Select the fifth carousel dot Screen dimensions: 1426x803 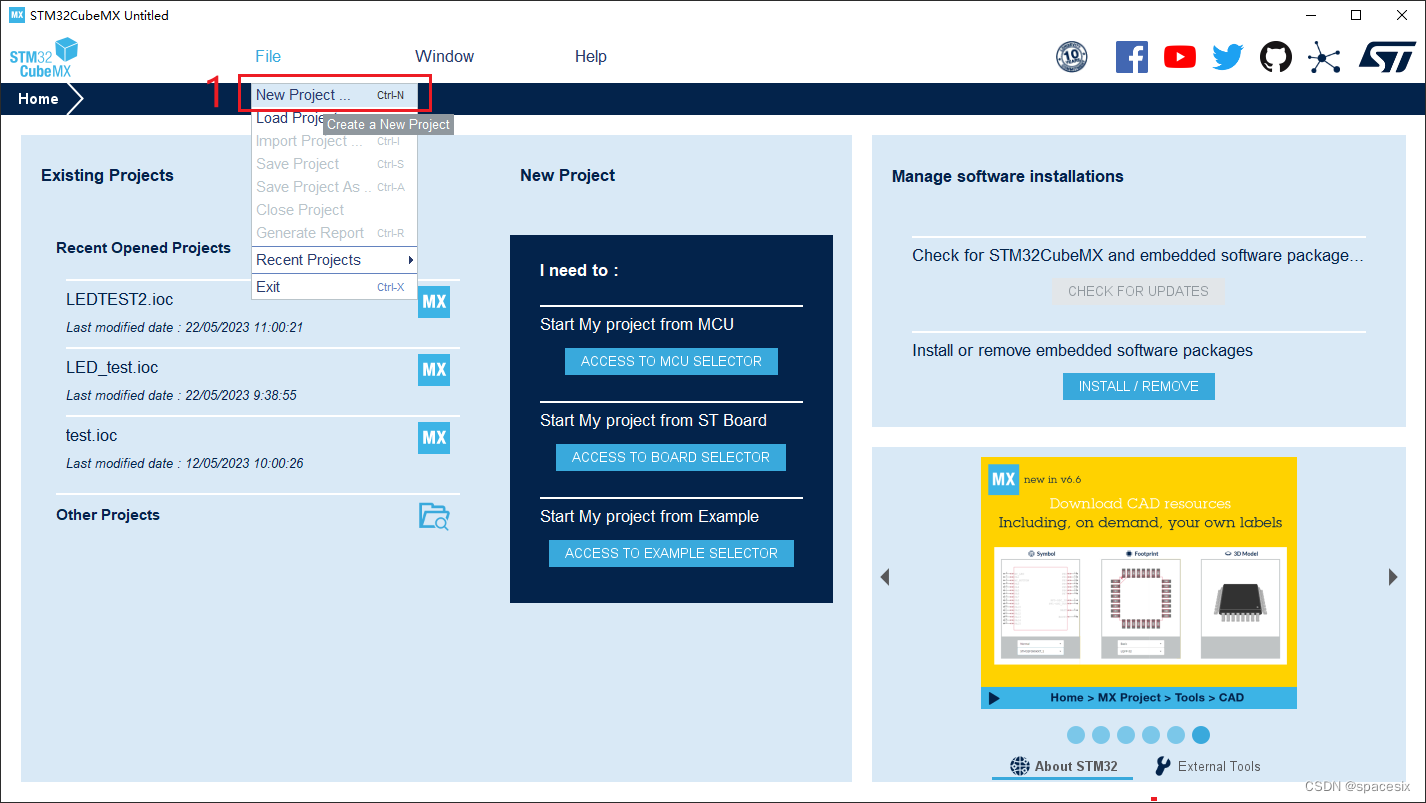1176,735
